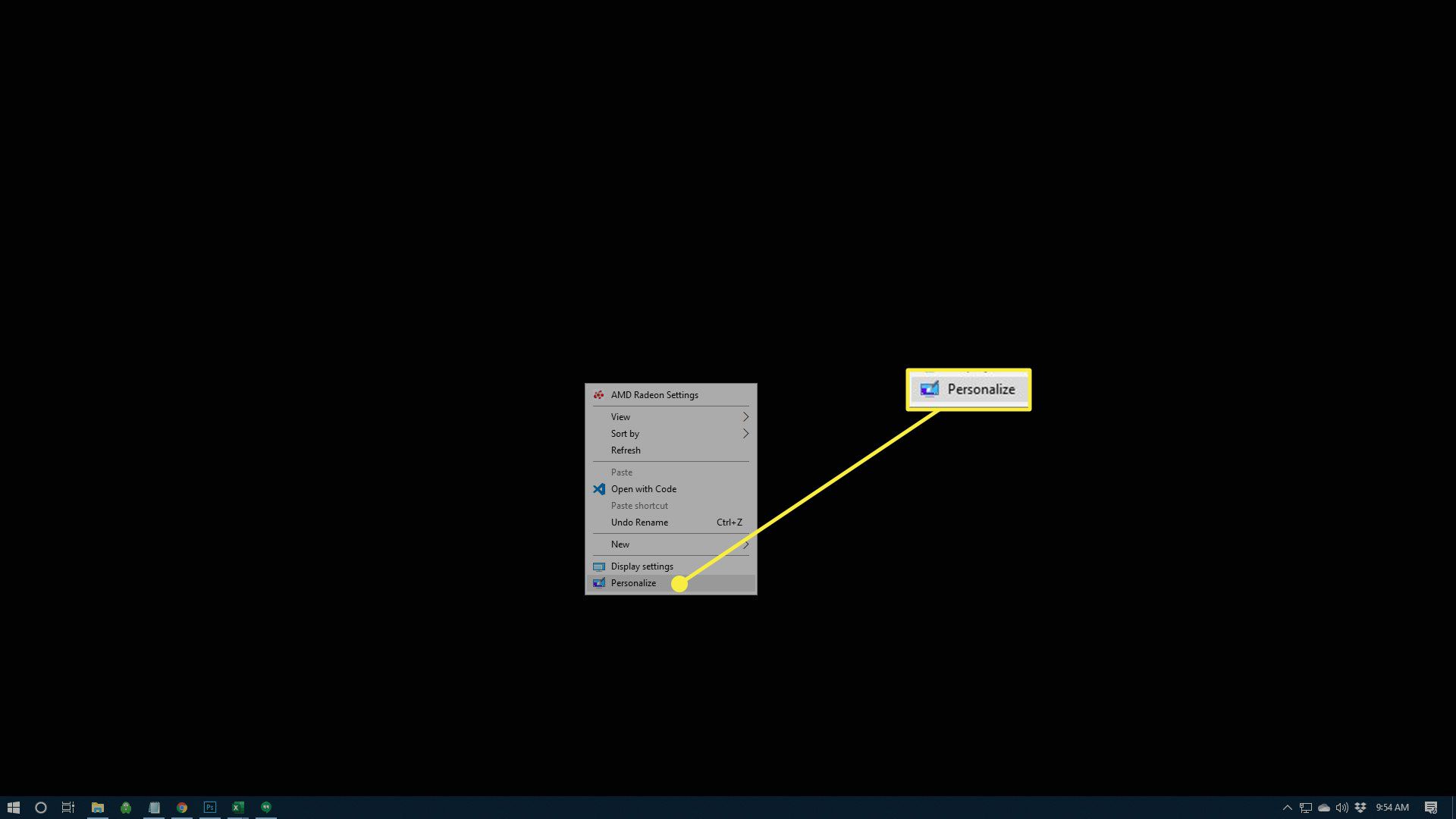Viewport: 1456px width, 819px height.
Task: Click Open with Code option
Action: pyautogui.click(x=643, y=489)
